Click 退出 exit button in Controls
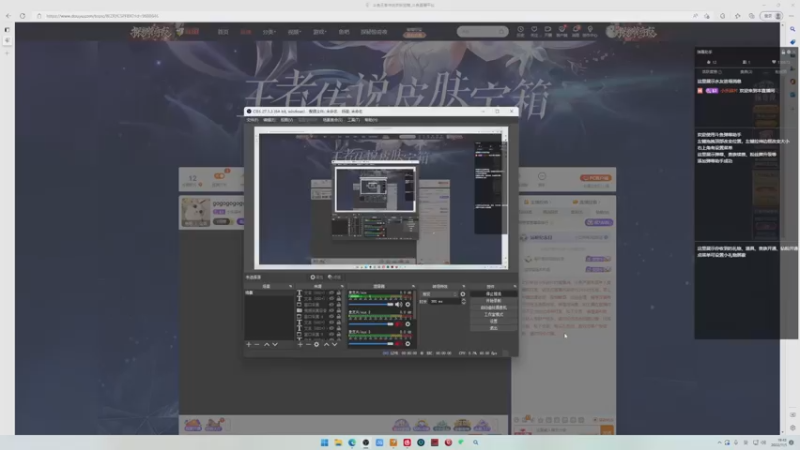Screen dimensions: 800x450 coord(493,328)
